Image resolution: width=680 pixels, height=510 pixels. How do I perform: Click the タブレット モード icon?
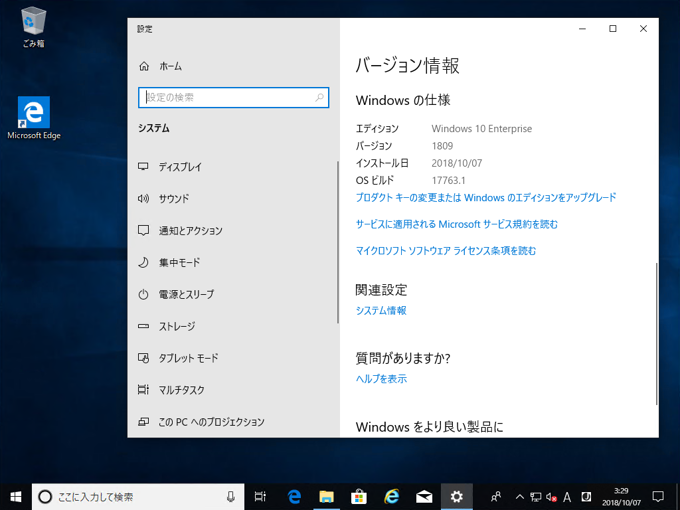pyautogui.click(x=143, y=358)
